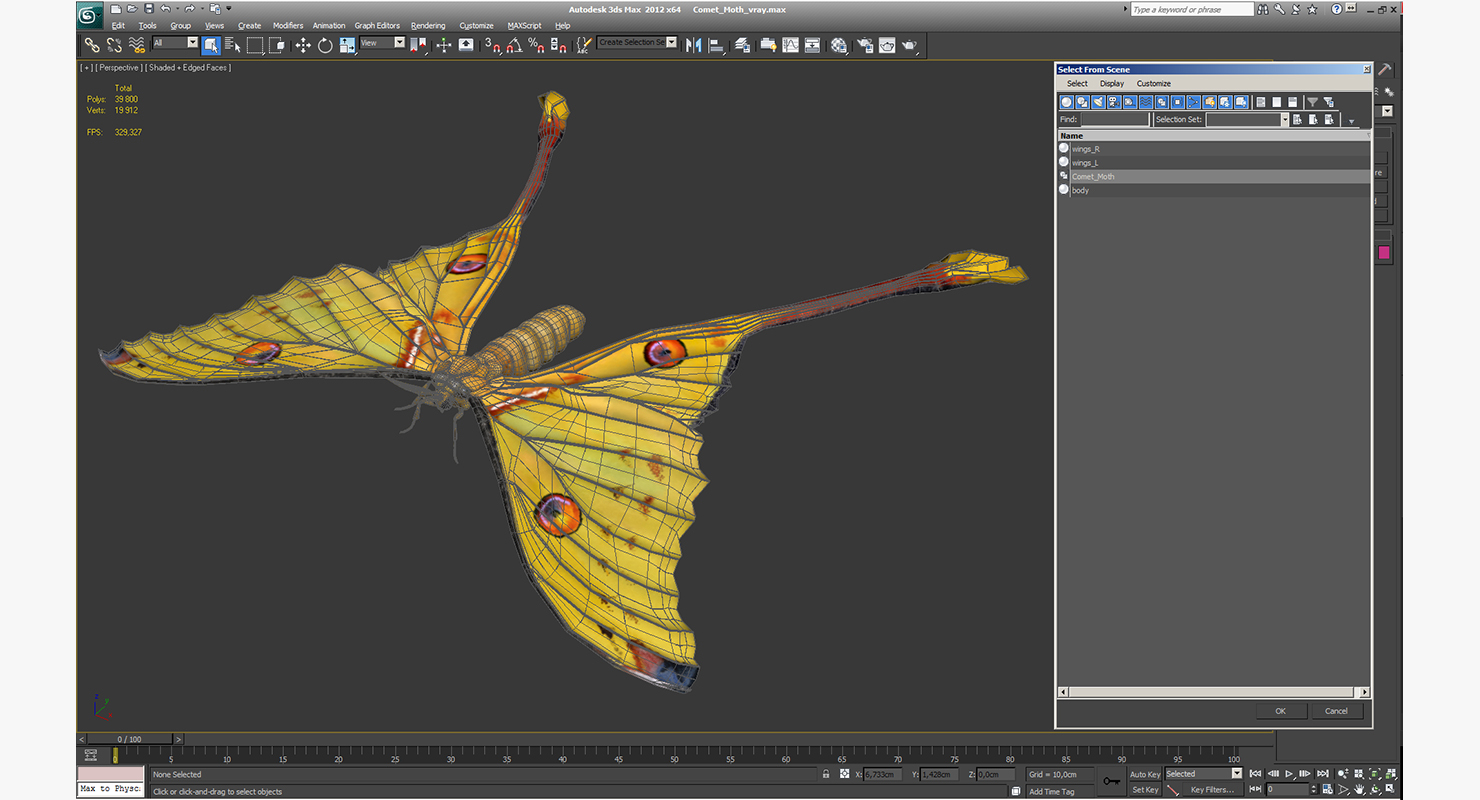Screen dimensions: 1480x800
Task: Click the 3ds Max application logo button
Action: coord(89,15)
